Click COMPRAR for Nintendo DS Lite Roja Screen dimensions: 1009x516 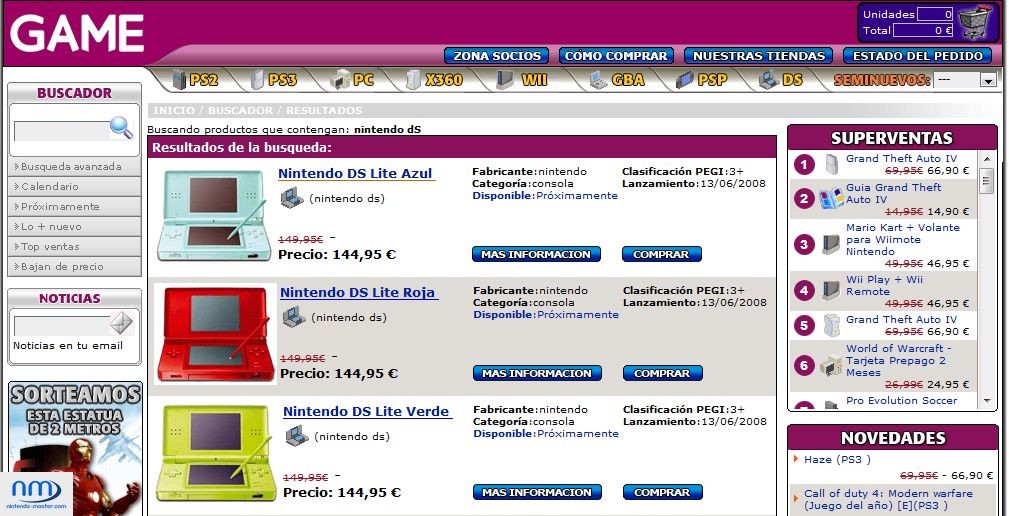663,373
